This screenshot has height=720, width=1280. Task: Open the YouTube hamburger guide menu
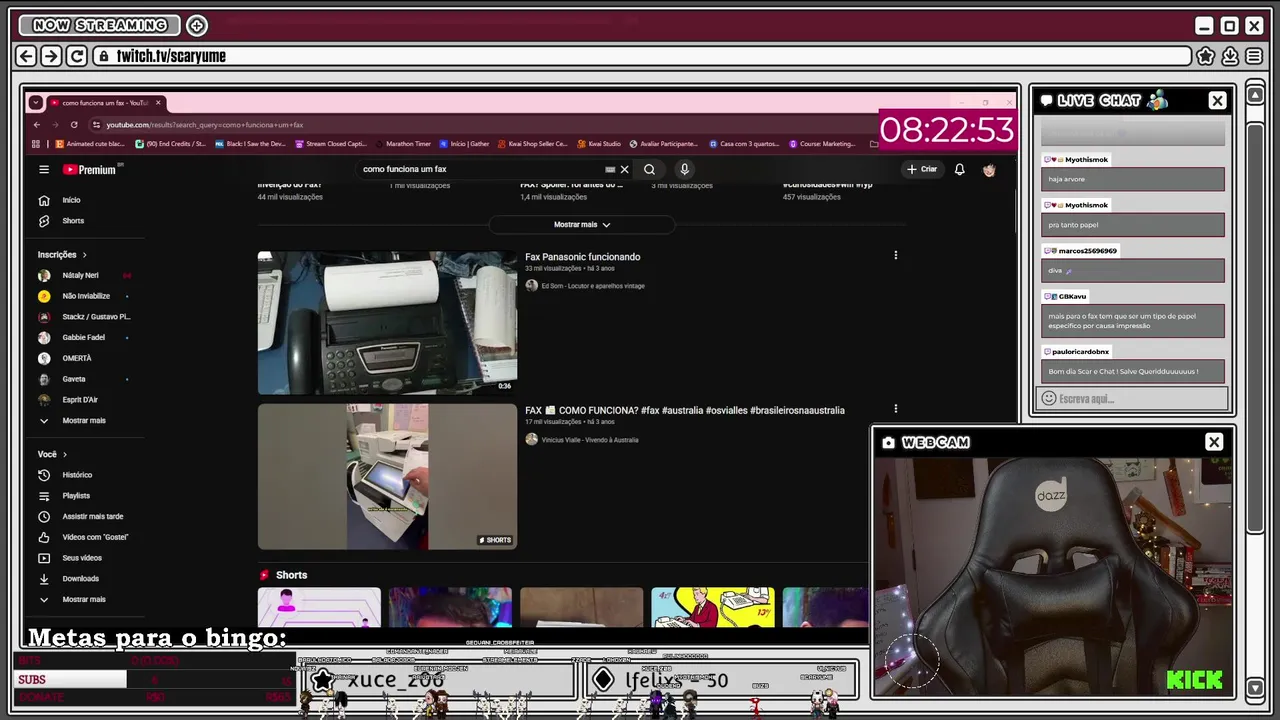(x=44, y=169)
